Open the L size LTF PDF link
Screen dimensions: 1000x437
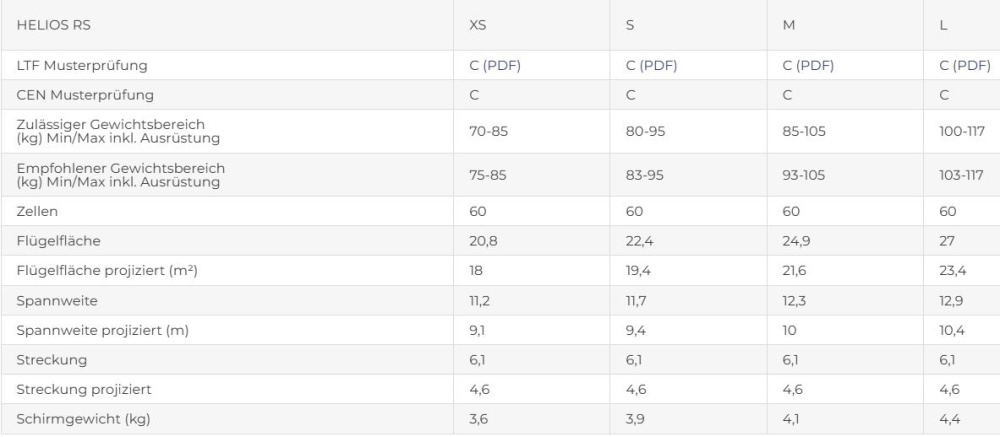pos(965,66)
